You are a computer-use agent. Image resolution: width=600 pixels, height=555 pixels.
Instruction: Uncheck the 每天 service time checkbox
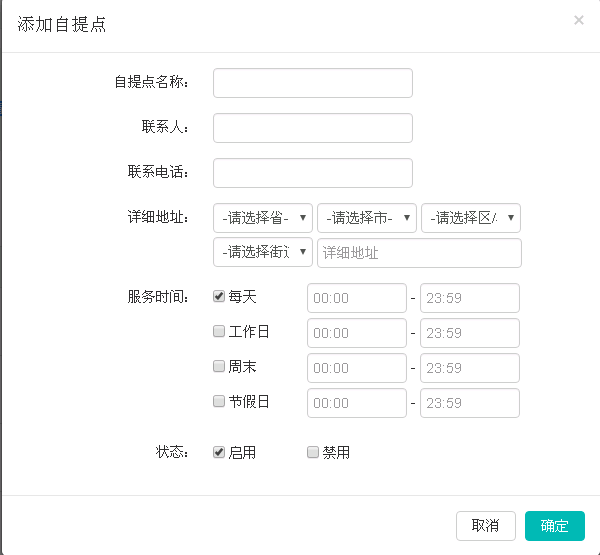click(219, 297)
